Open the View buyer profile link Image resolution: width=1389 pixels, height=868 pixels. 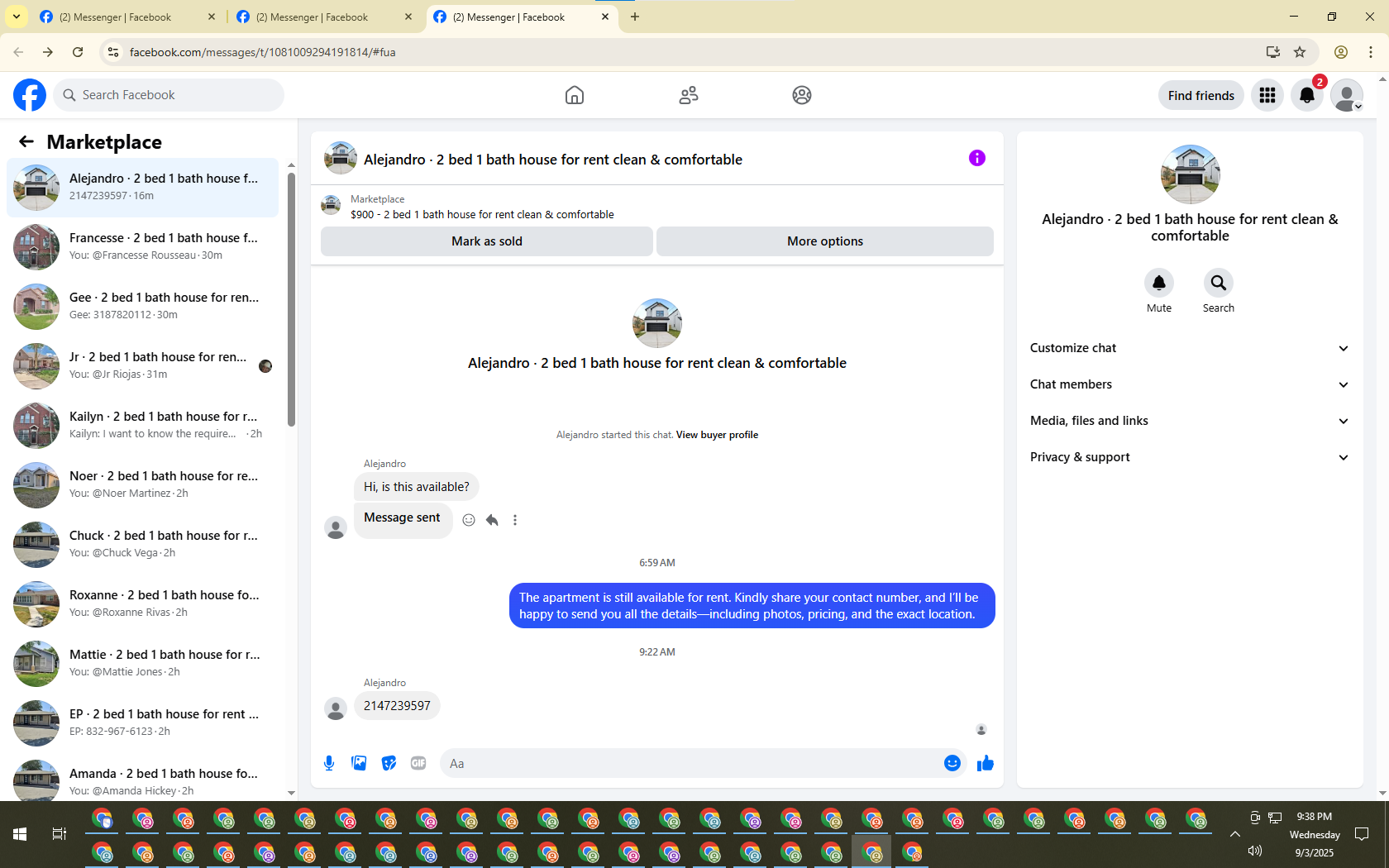click(717, 435)
